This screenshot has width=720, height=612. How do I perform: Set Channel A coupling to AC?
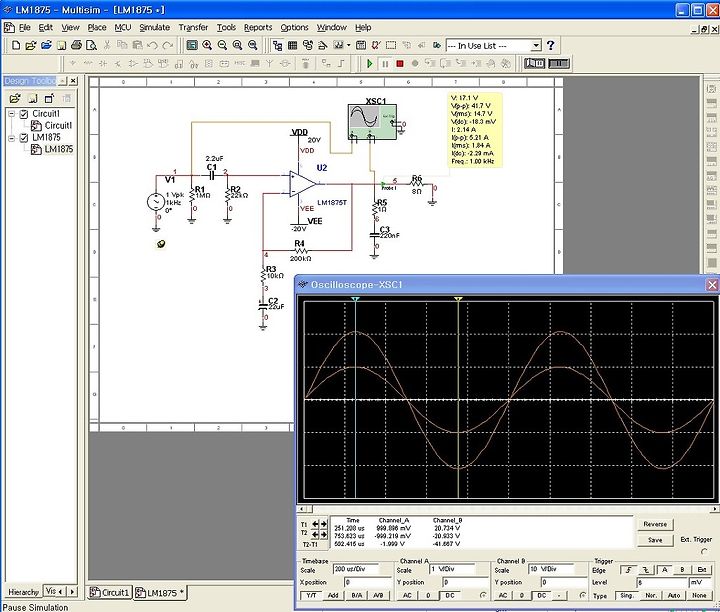[407, 595]
